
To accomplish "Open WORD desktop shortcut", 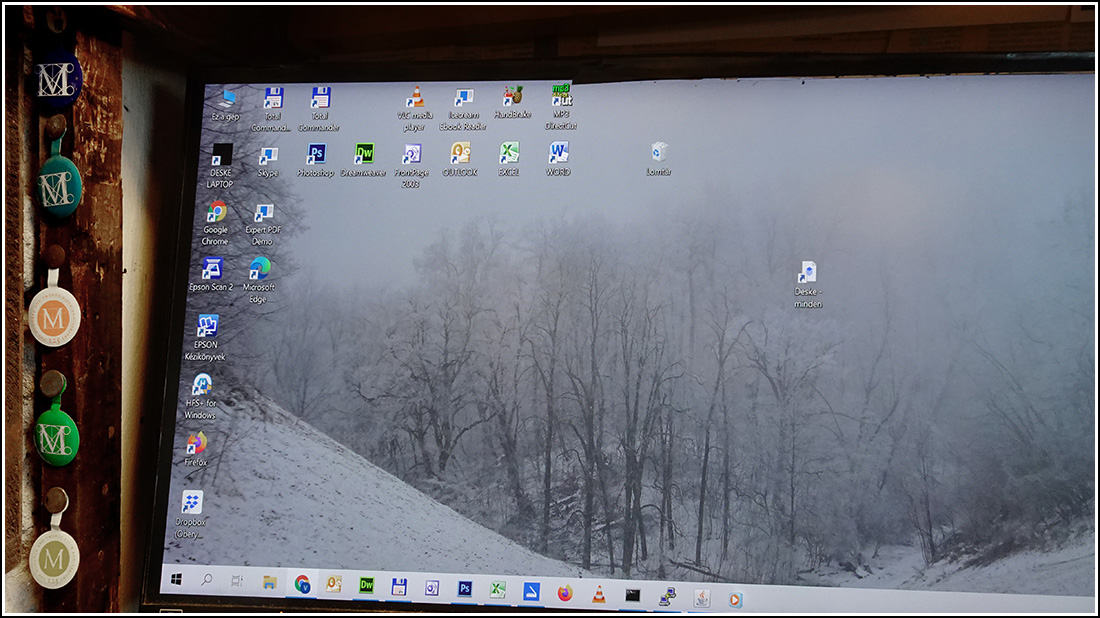I will pyautogui.click(x=558, y=159).
